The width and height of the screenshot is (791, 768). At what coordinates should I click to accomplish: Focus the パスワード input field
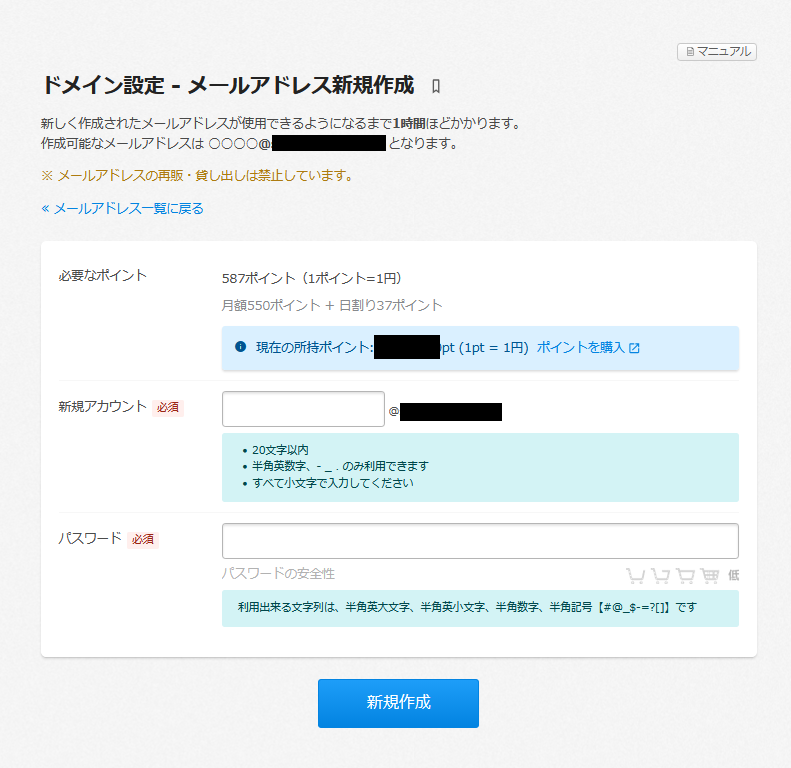coord(480,541)
